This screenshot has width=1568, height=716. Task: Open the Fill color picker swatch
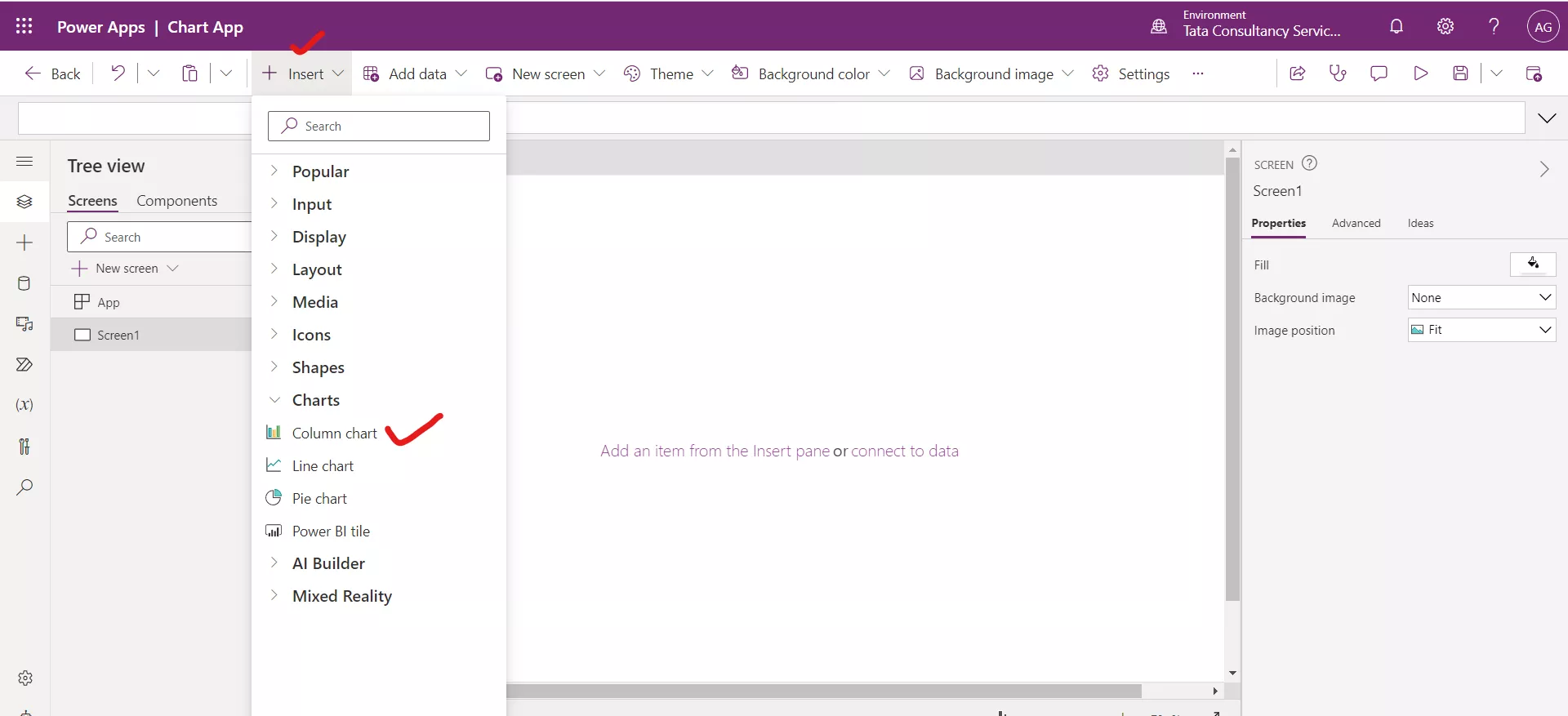click(x=1533, y=264)
